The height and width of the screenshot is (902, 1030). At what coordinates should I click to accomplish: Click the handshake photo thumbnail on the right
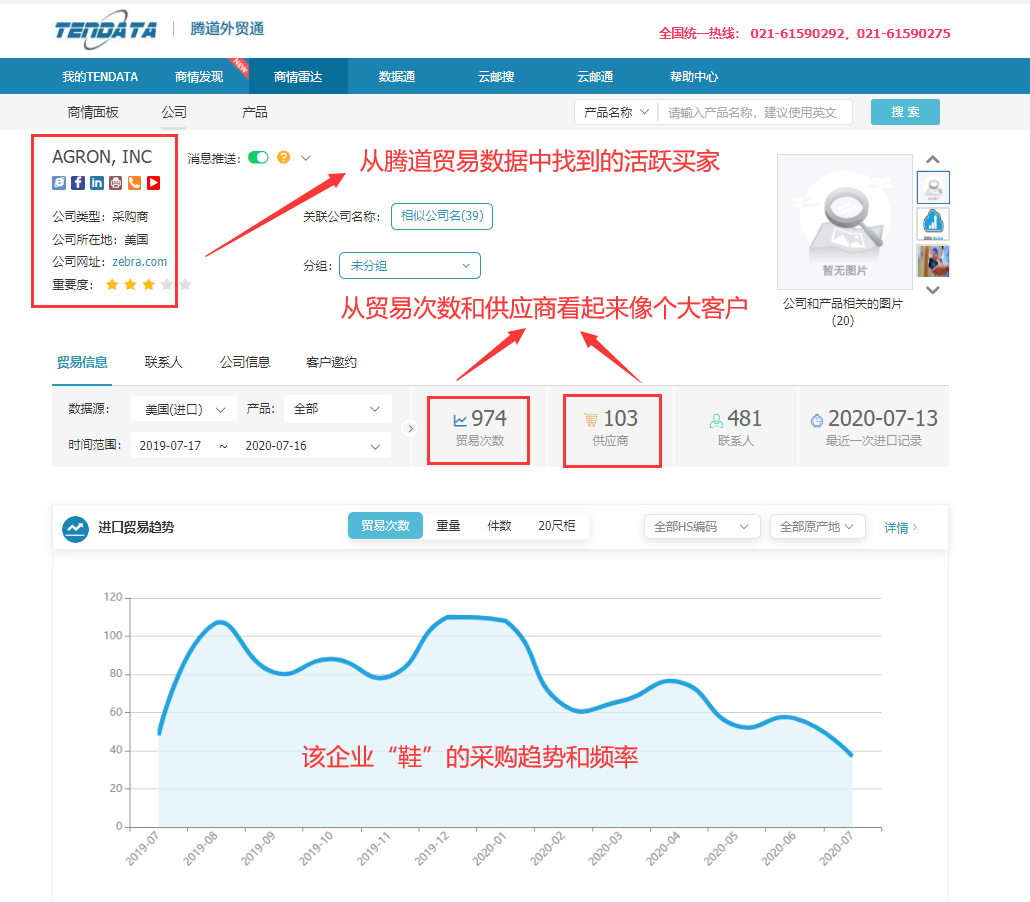(x=933, y=261)
